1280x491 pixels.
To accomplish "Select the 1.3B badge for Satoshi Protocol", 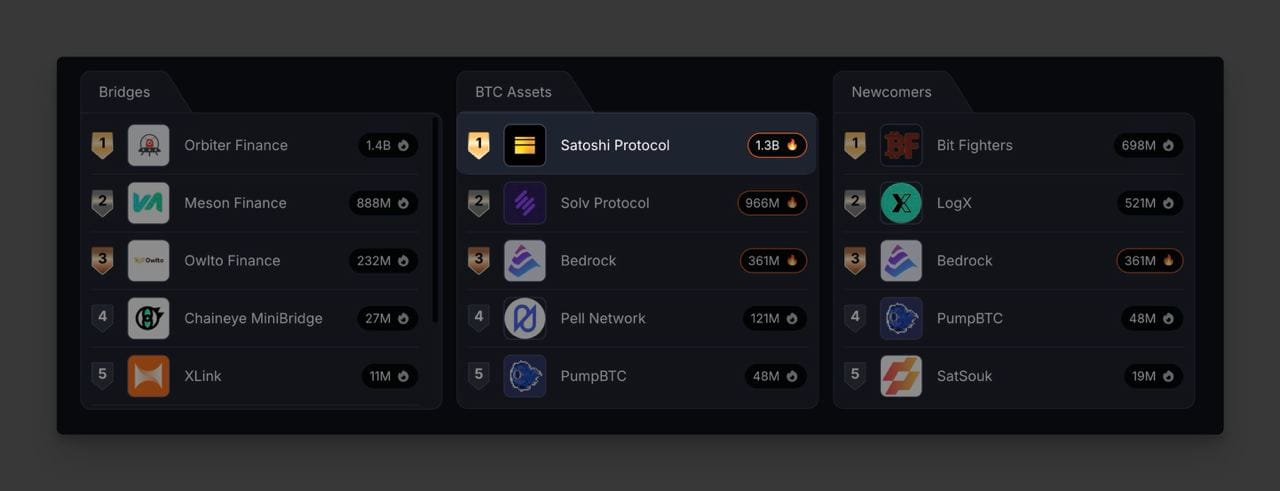I will (777, 145).
